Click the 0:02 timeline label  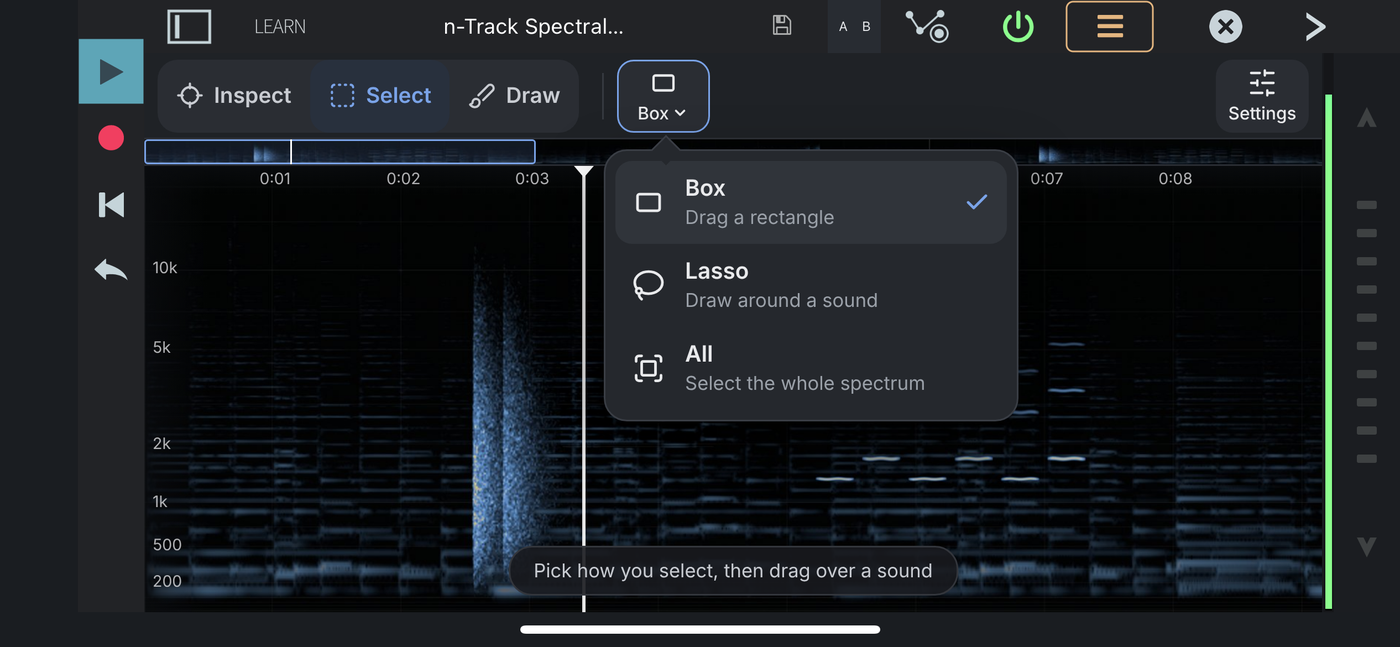403,179
